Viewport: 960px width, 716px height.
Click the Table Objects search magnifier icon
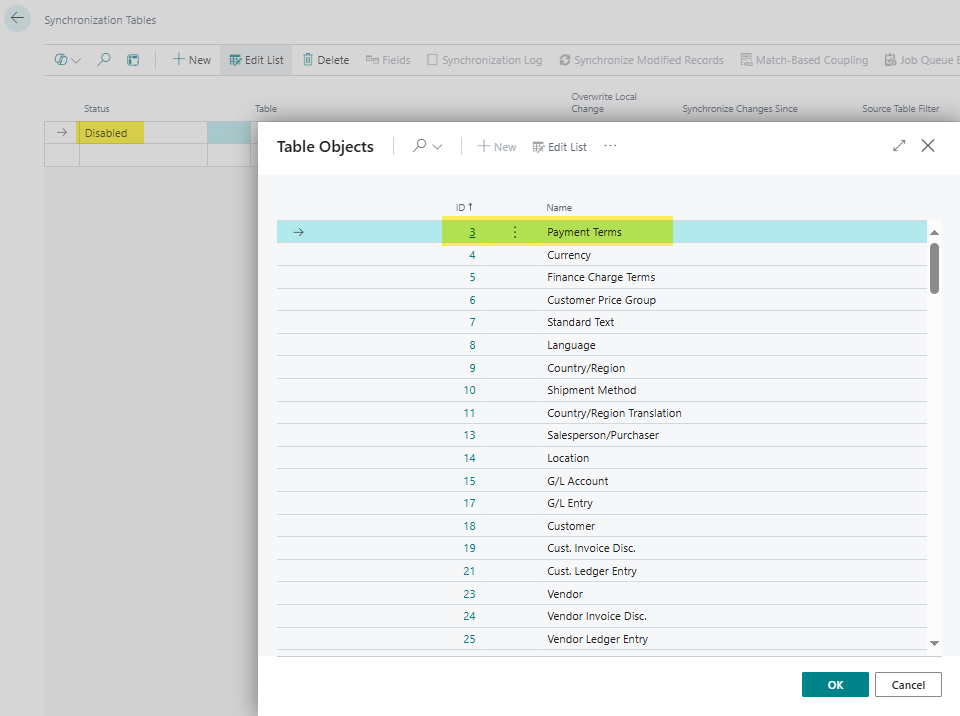pos(419,146)
